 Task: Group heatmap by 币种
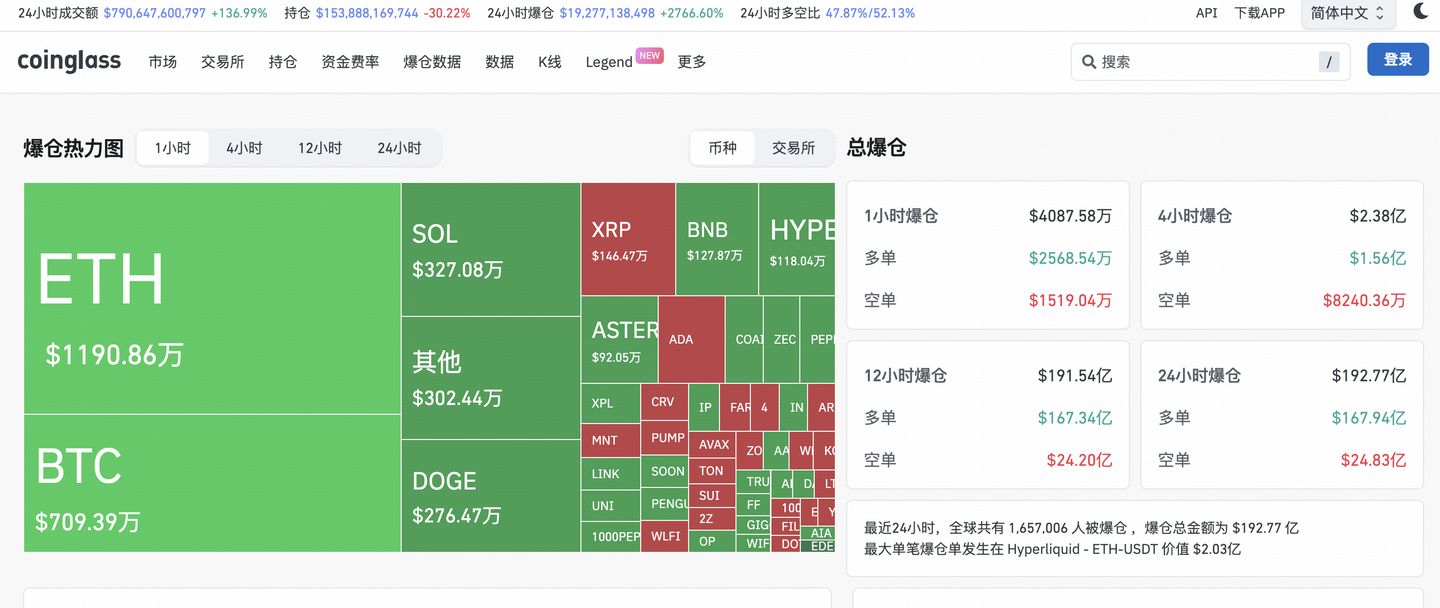pyautogui.click(x=722, y=148)
